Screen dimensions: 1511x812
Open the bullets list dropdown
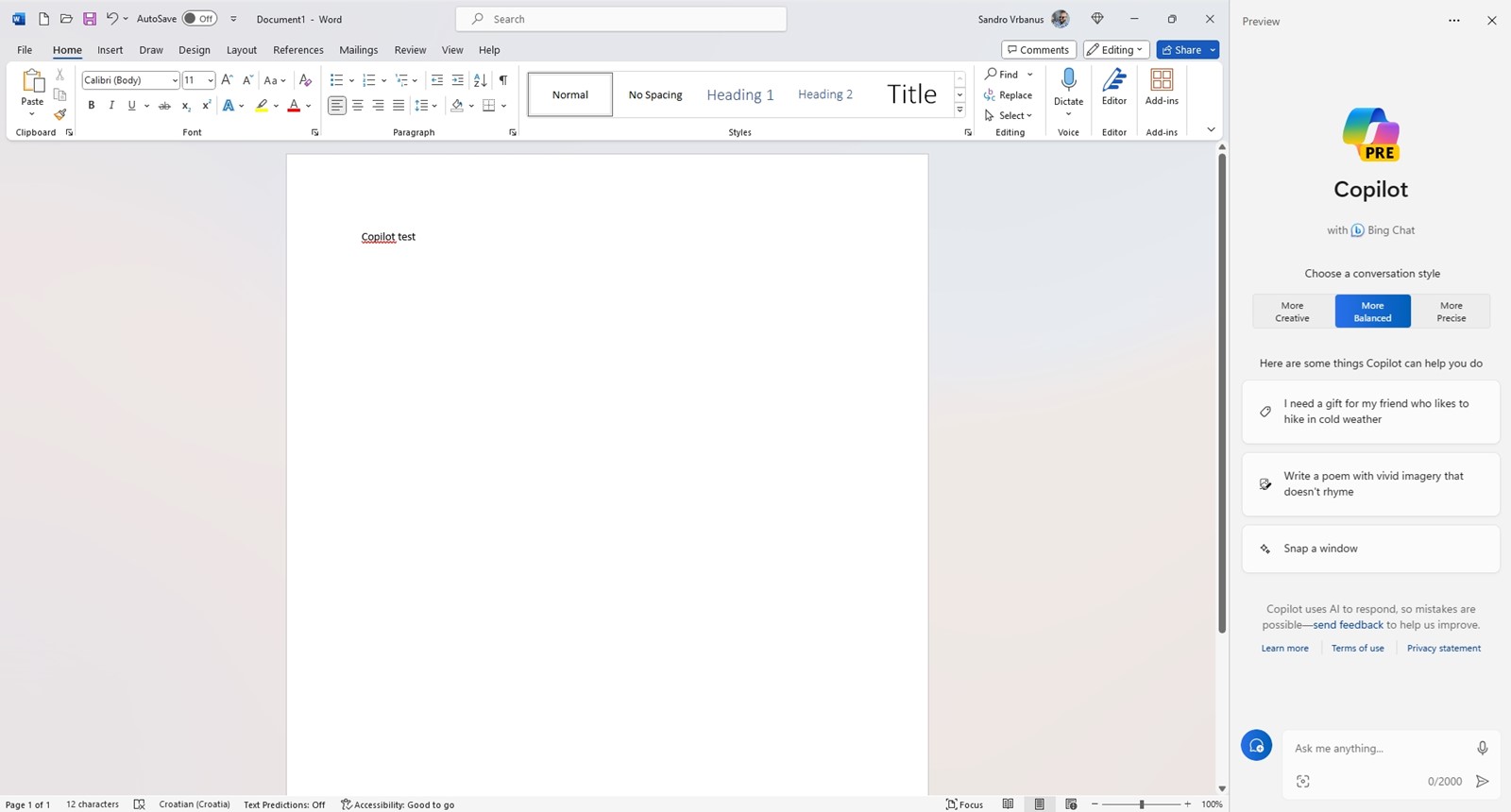point(351,80)
